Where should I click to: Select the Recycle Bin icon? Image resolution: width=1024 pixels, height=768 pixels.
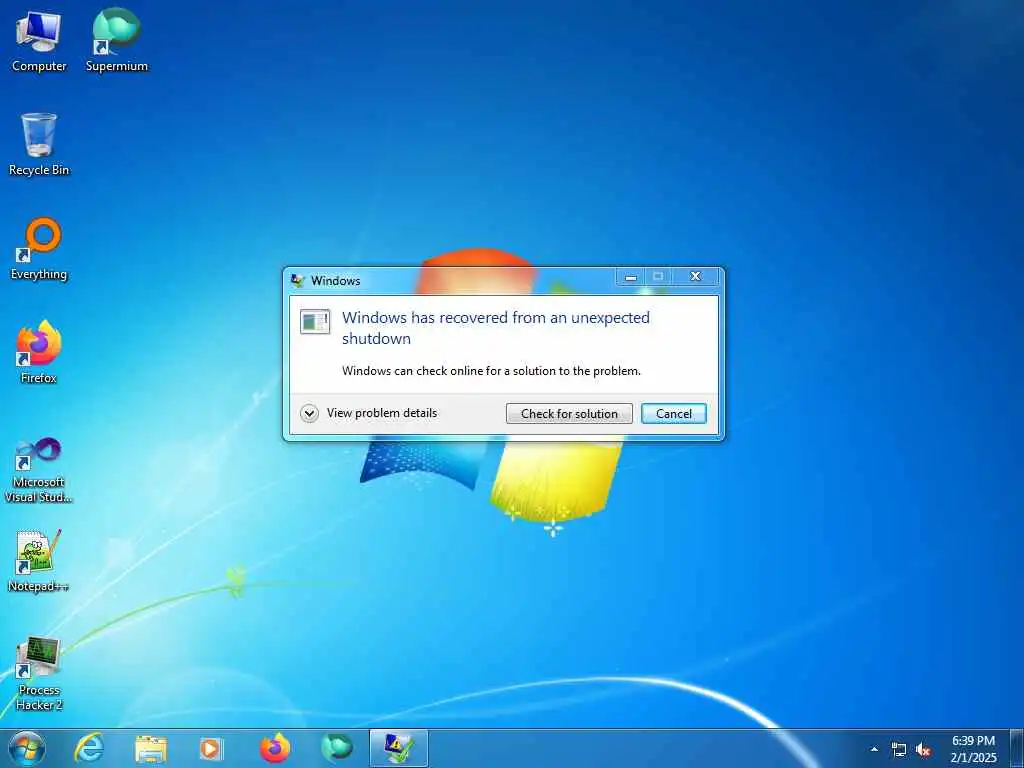(39, 144)
